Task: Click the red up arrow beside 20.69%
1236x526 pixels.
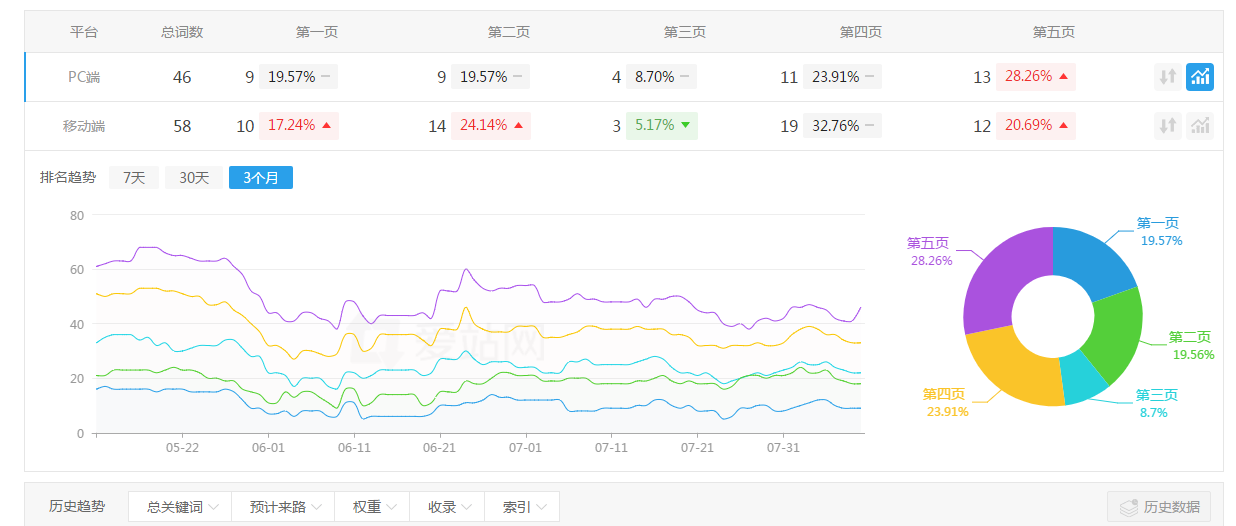Action: pos(1063,126)
